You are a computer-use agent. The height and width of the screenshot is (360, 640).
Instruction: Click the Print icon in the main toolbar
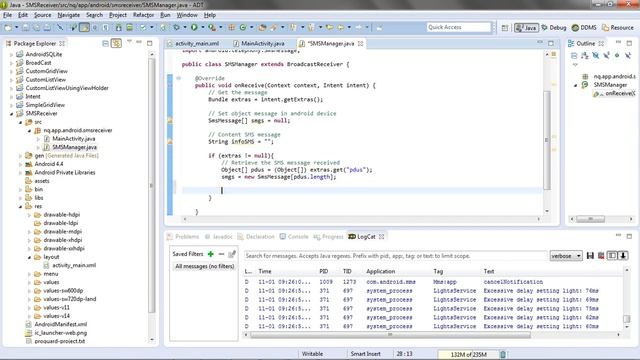pos(47,27)
